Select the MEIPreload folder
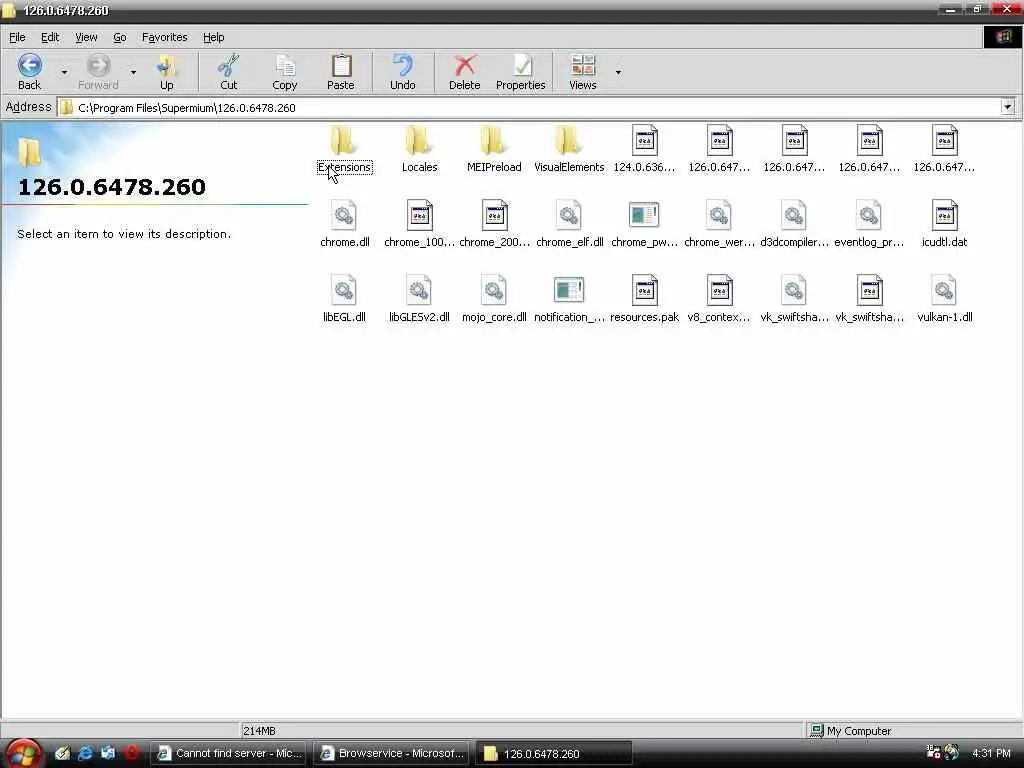 pyautogui.click(x=494, y=149)
